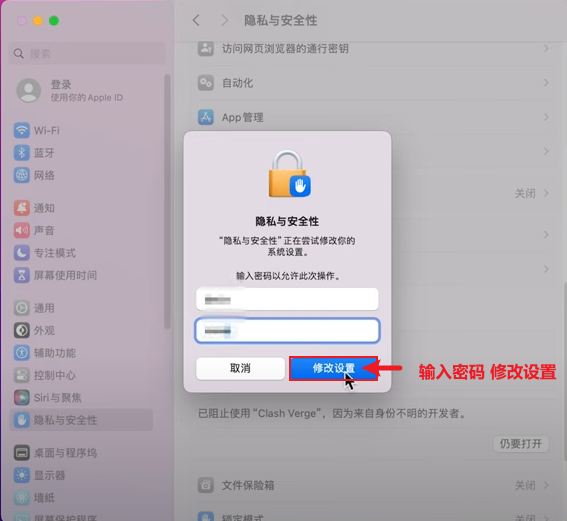This screenshot has width=567, height=521.
Task: Open Wi-Fi settings icon in sidebar
Action: pyautogui.click(x=22, y=130)
